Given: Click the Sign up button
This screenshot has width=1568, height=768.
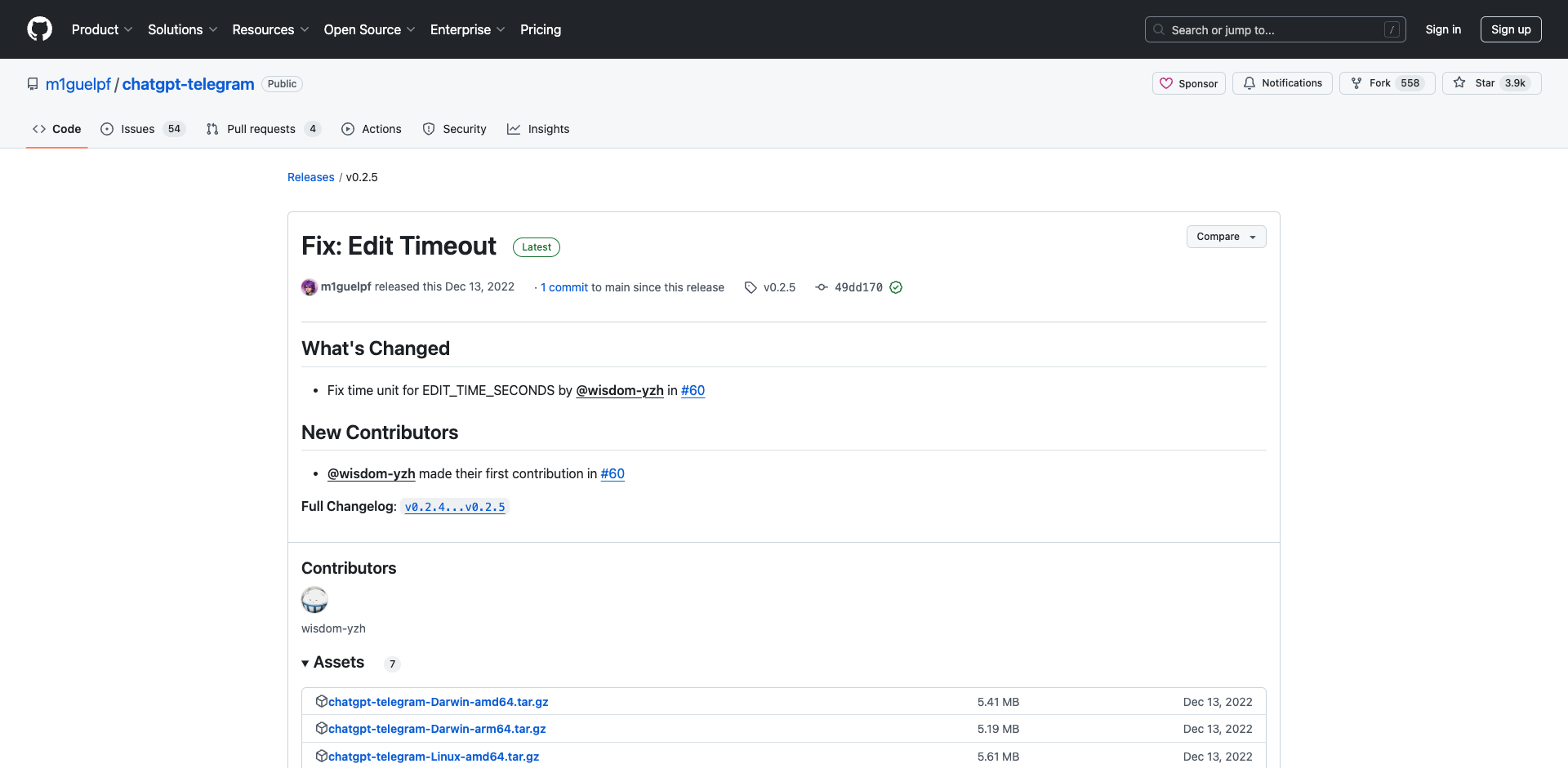Looking at the screenshot, I should (1511, 29).
